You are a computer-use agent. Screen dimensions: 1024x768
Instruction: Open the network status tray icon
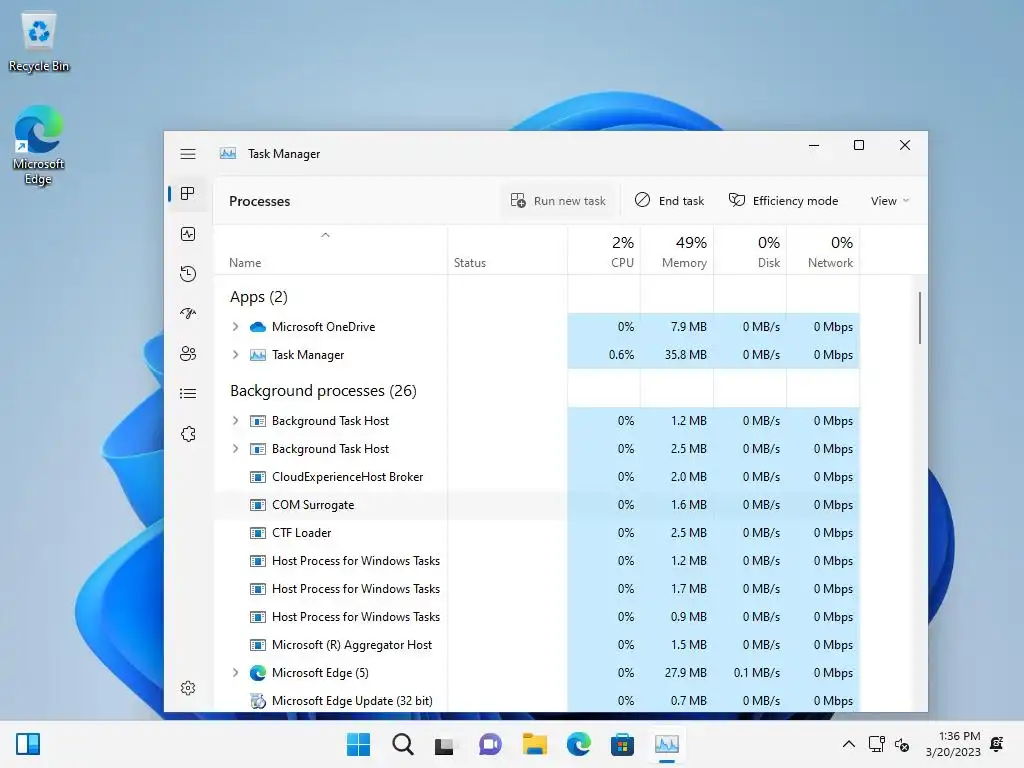coord(876,744)
